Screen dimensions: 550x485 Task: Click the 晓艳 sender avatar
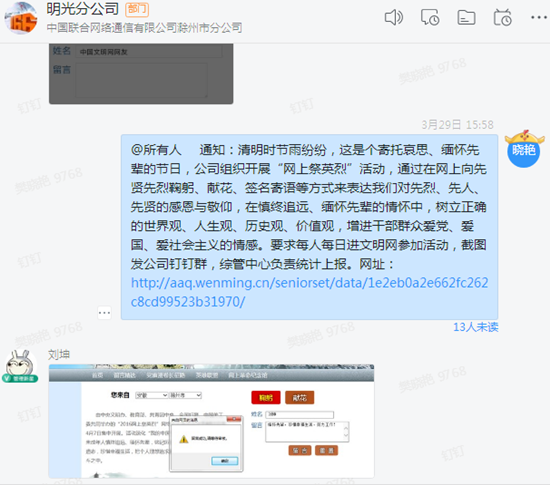[524, 149]
